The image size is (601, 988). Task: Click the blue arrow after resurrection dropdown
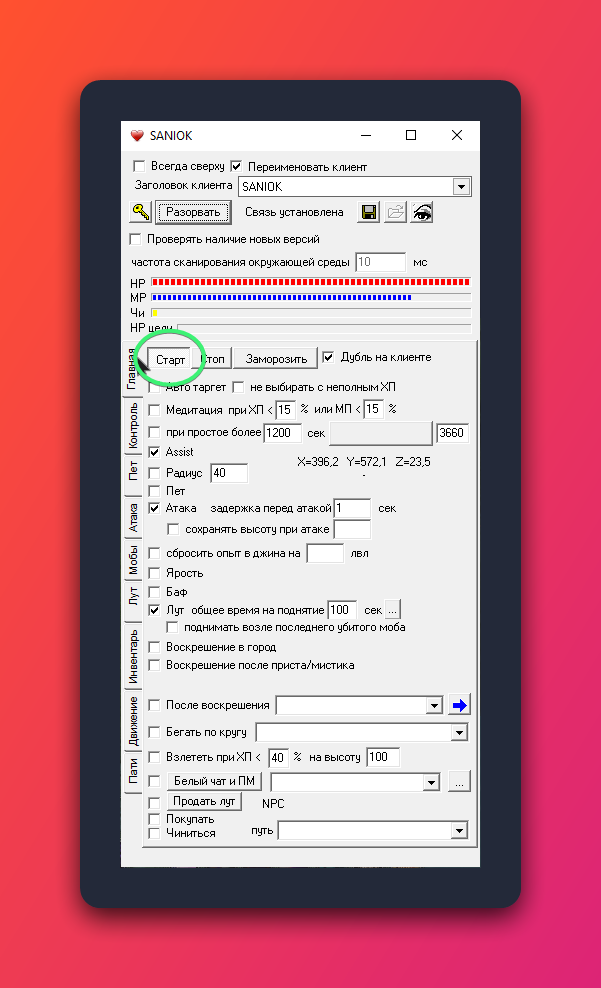459,705
